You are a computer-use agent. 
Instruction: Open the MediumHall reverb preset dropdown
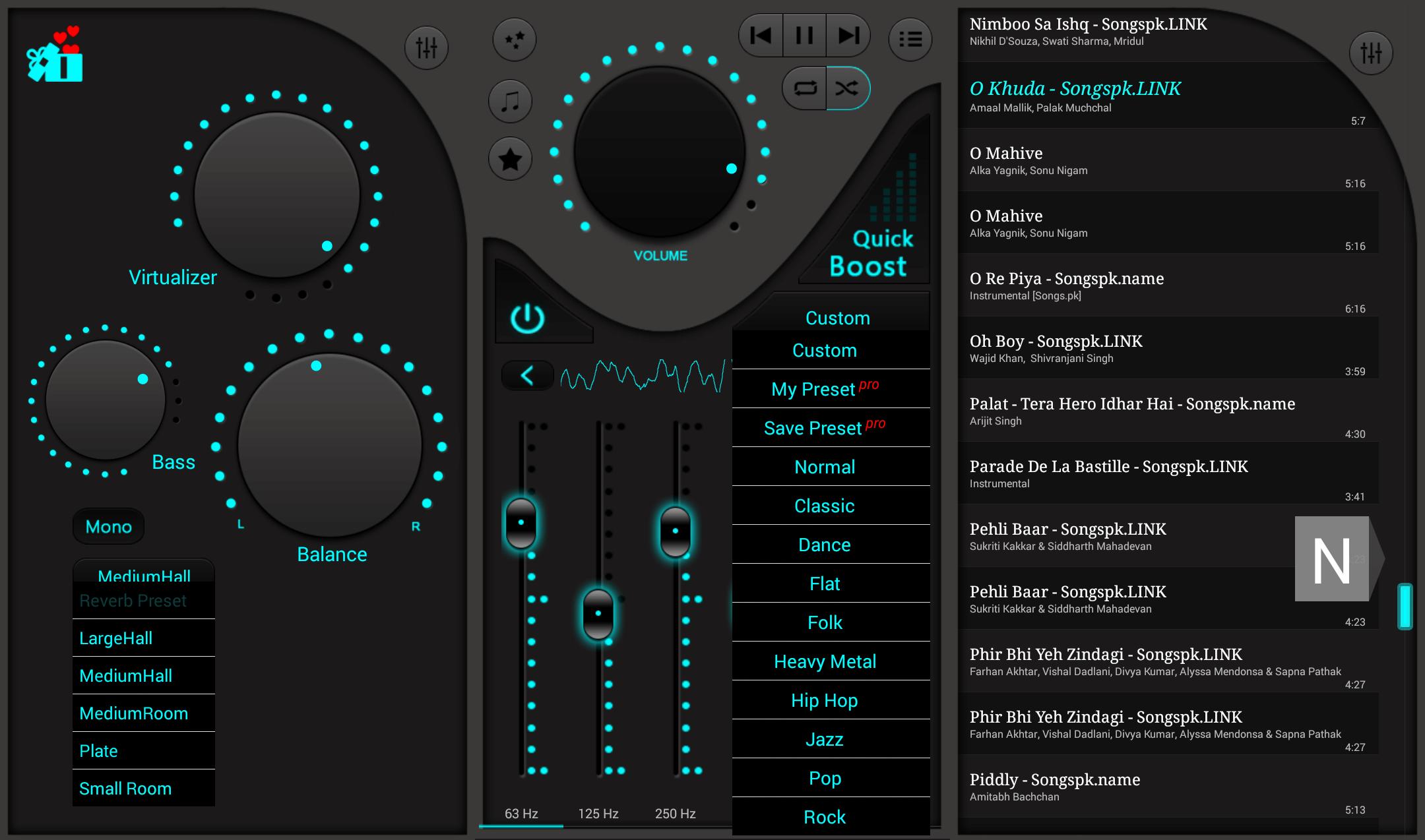(x=144, y=572)
